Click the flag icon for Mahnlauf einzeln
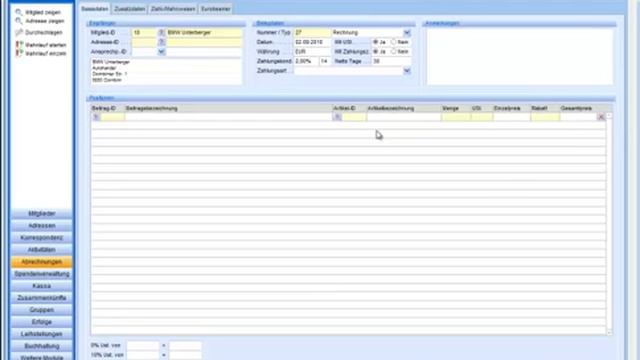The width and height of the screenshot is (640, 360). click(19, 53)
